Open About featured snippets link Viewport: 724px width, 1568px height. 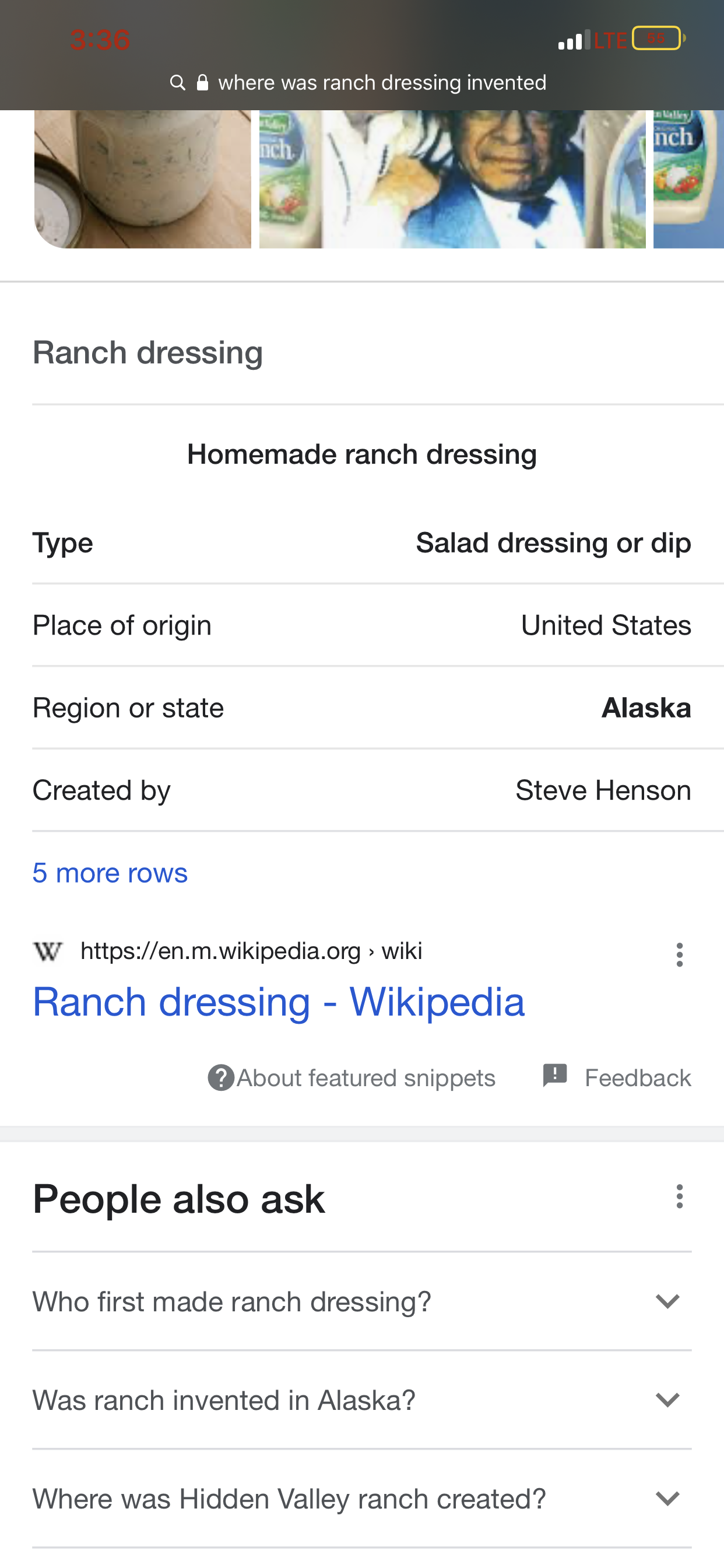pyautogui.click(x=365, y=1078)
